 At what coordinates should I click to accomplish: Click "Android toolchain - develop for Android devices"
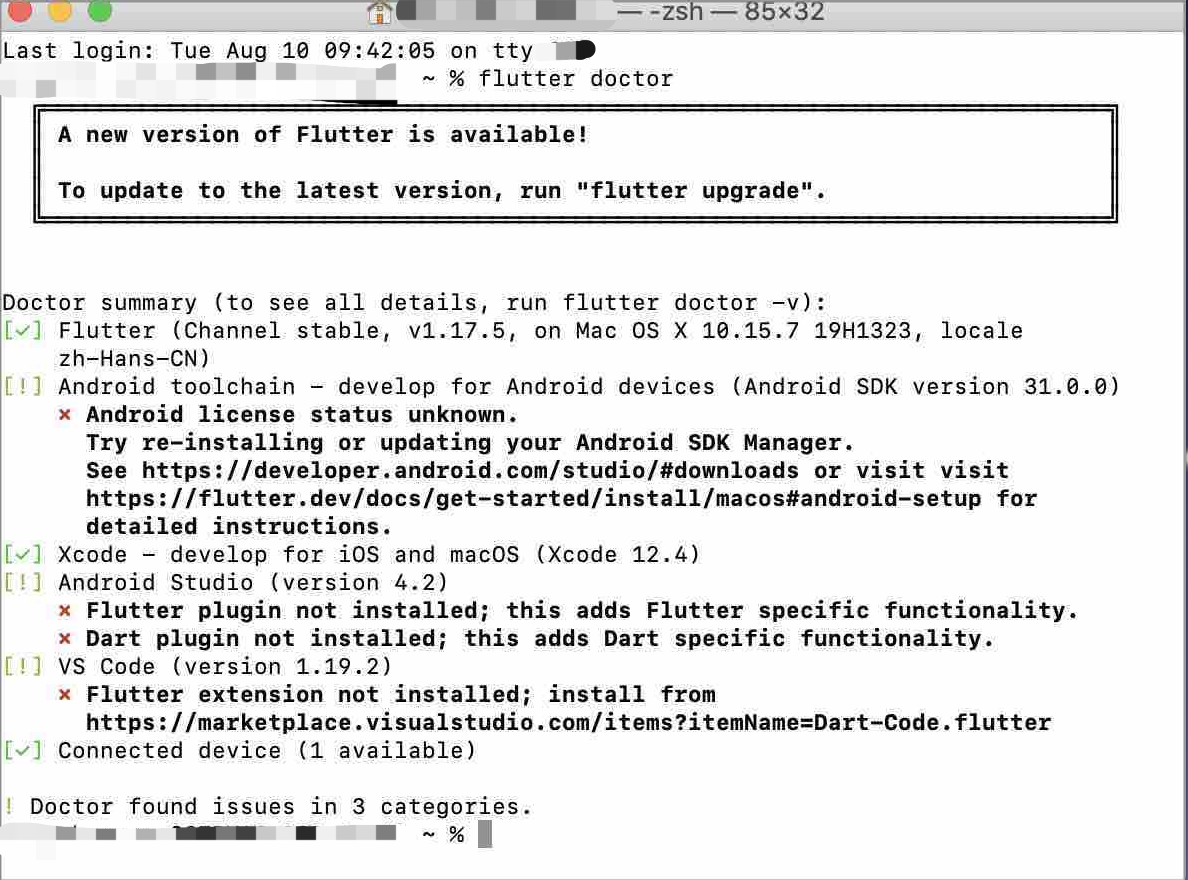tap(386, 387)
